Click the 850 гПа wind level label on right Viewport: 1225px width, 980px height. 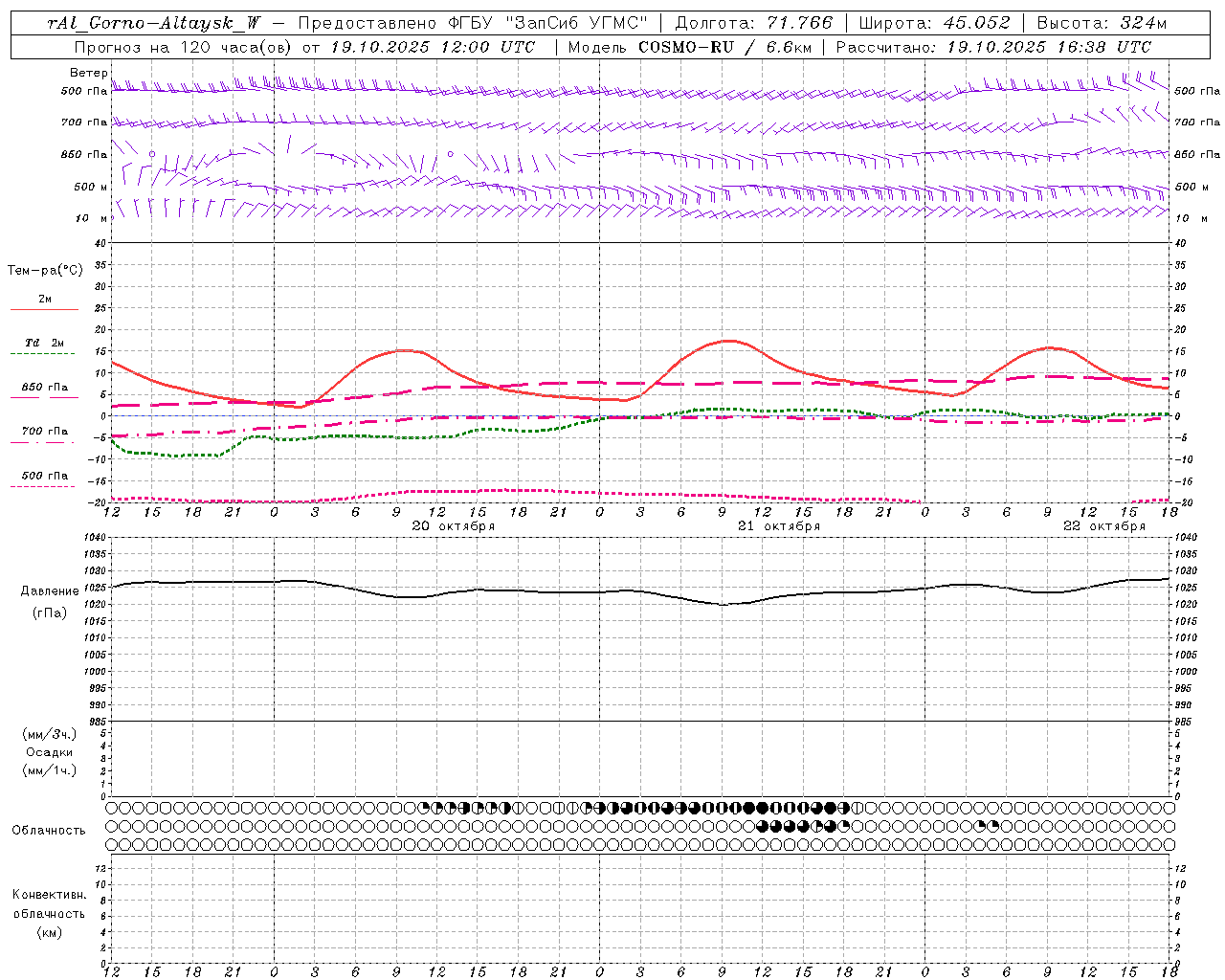pos(1196,154)
